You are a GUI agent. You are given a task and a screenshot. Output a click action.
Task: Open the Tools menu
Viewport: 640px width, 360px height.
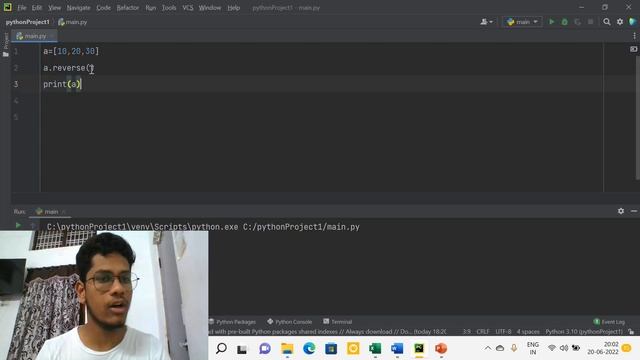[x=169, y=8]
